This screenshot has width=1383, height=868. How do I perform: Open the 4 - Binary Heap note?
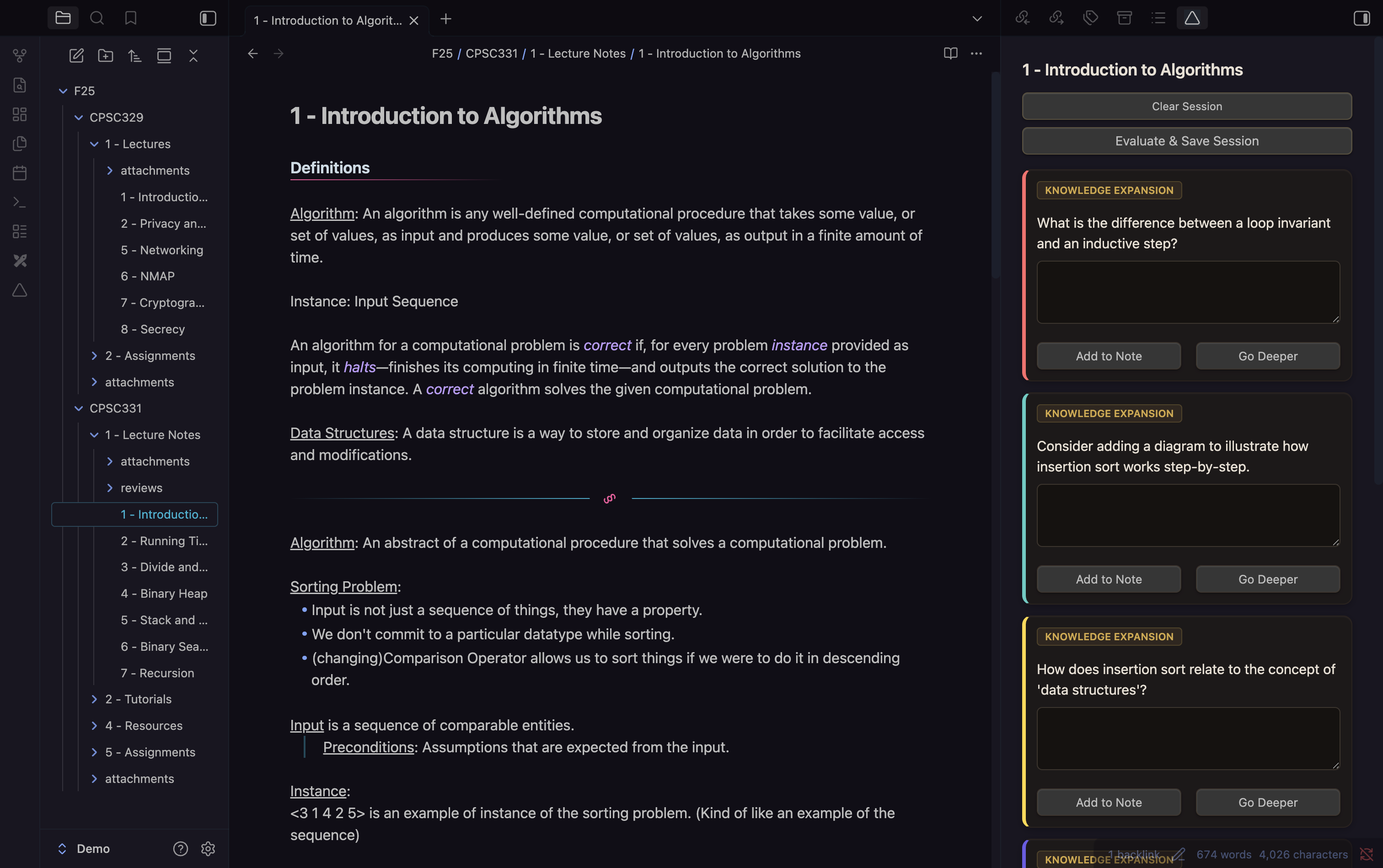164,594
